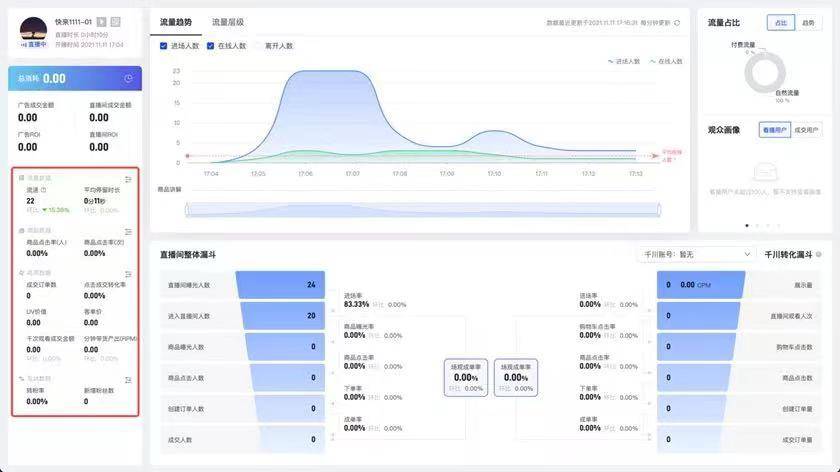The height and width of the screenshot is (472, 840).
Task: Click the data refresh icon above the chart
Action: [x=677, y=22]
